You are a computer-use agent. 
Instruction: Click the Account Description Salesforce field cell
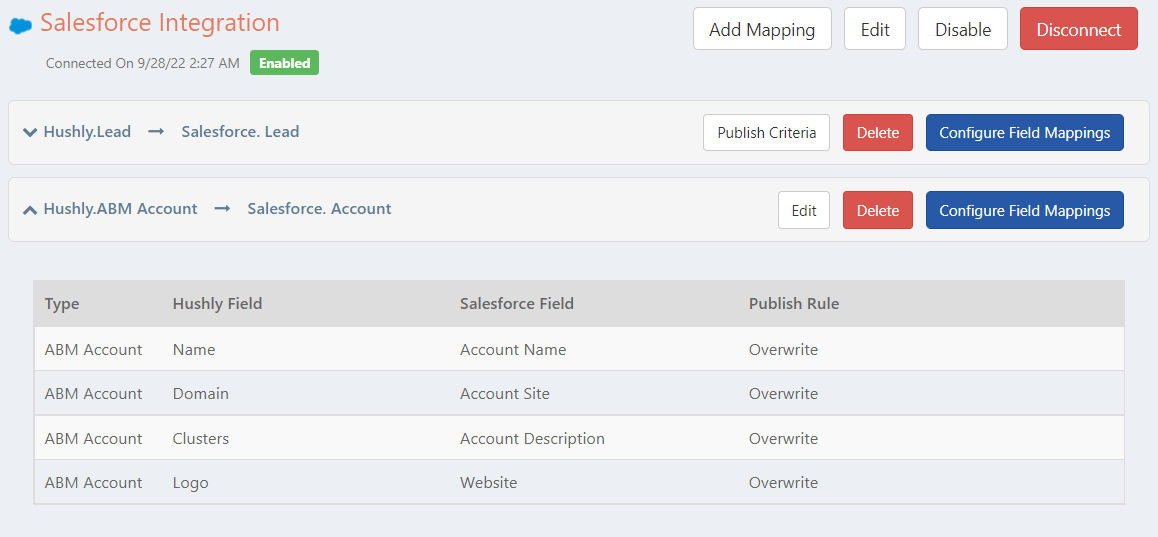tap(532, 439)
